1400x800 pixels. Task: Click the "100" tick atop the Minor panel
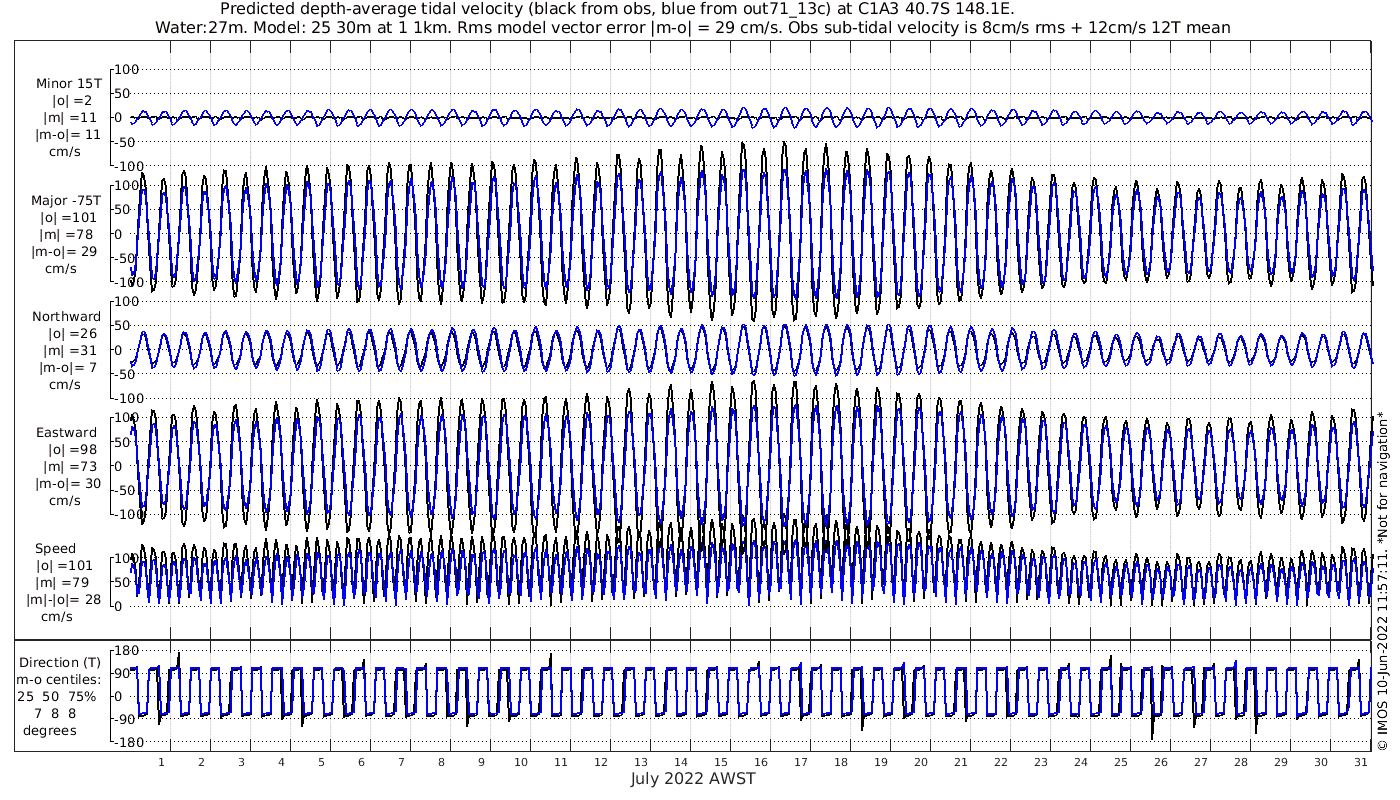pyautogui.click(x=127, y=69)
